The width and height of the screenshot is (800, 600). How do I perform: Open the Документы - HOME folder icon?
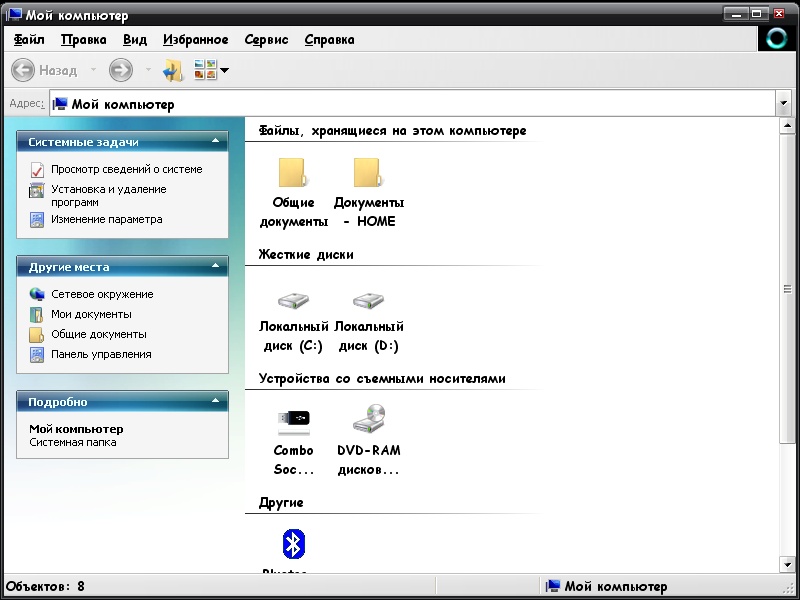368,172
